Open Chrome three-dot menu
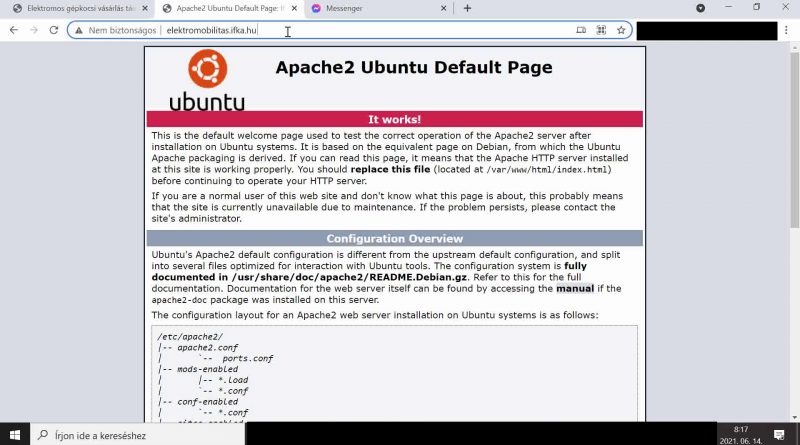 [786, 30]
